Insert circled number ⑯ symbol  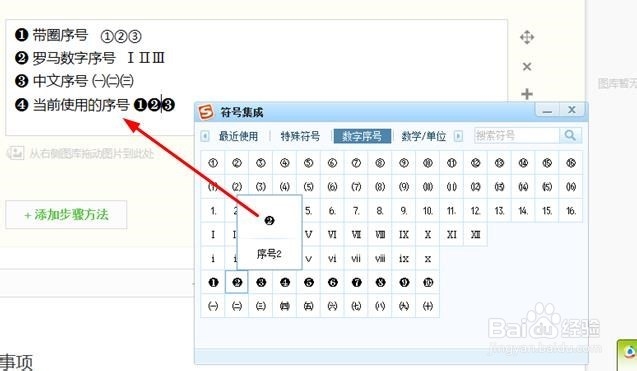tap(571, 163)
